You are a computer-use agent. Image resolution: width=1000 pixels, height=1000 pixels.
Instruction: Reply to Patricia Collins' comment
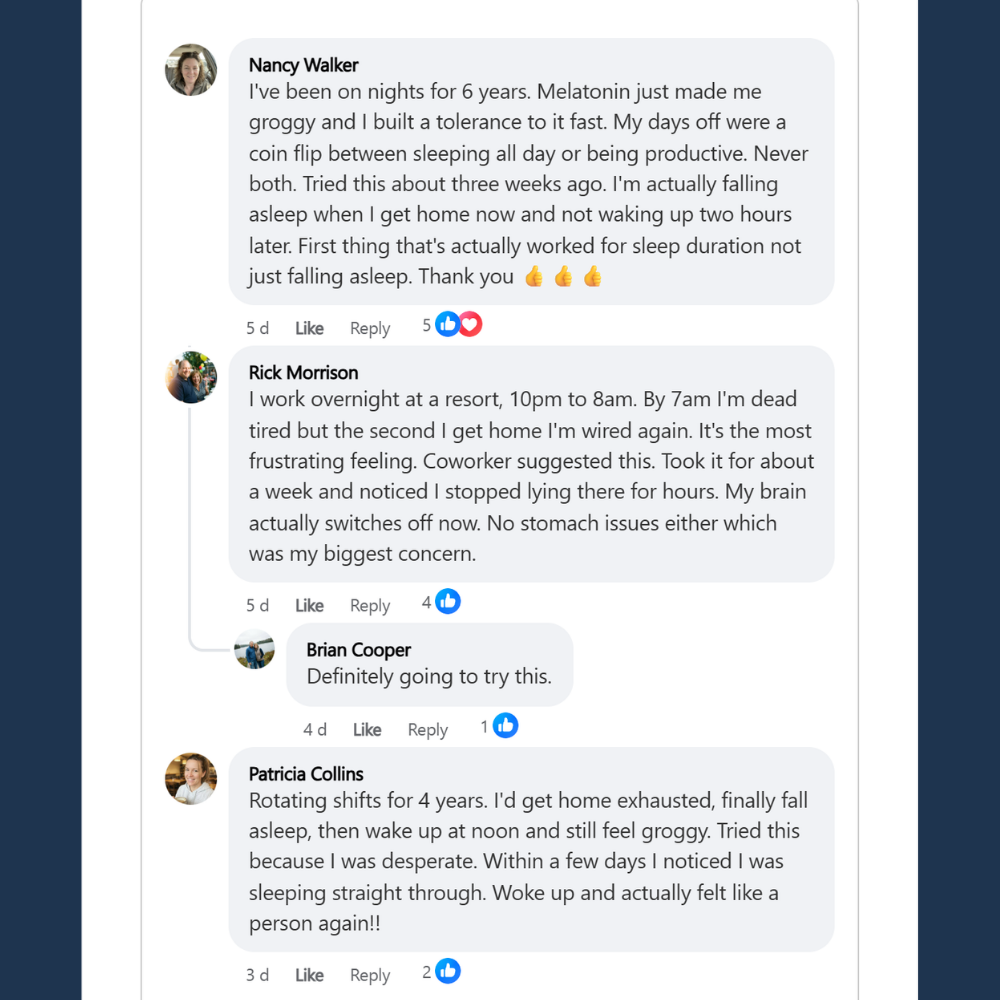[370, 975]
